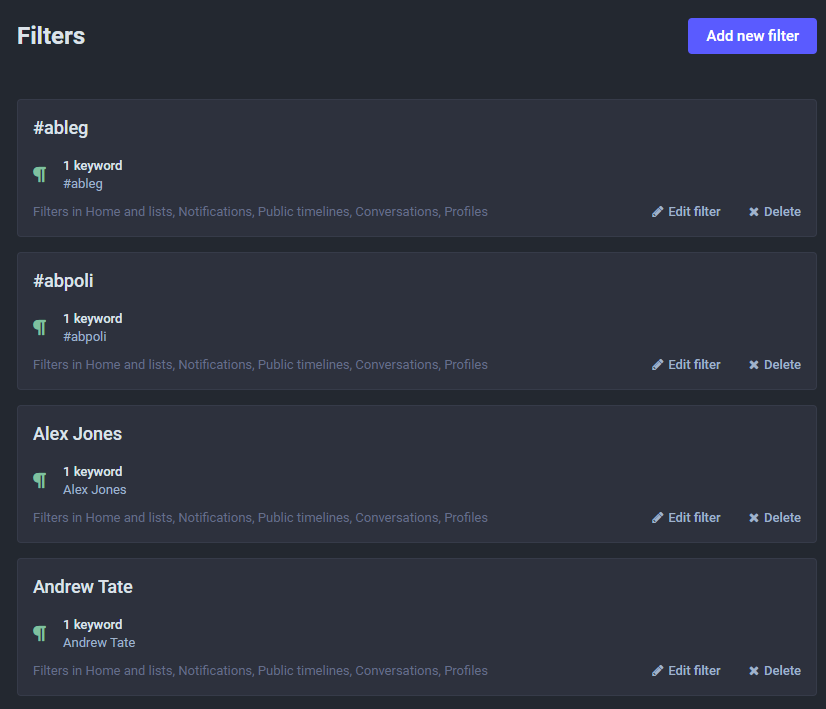Click the paragraph icon in #abpoli card

point(40,328)
